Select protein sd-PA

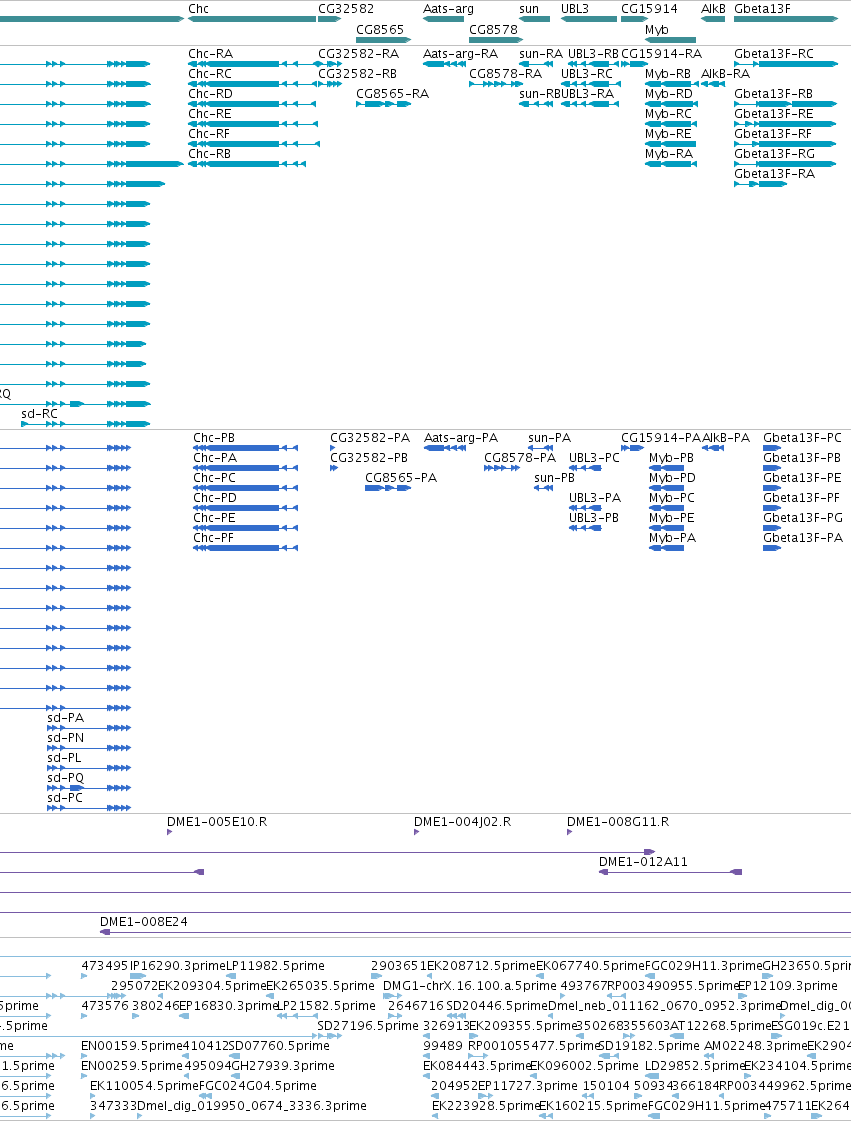tap(65, 718)
